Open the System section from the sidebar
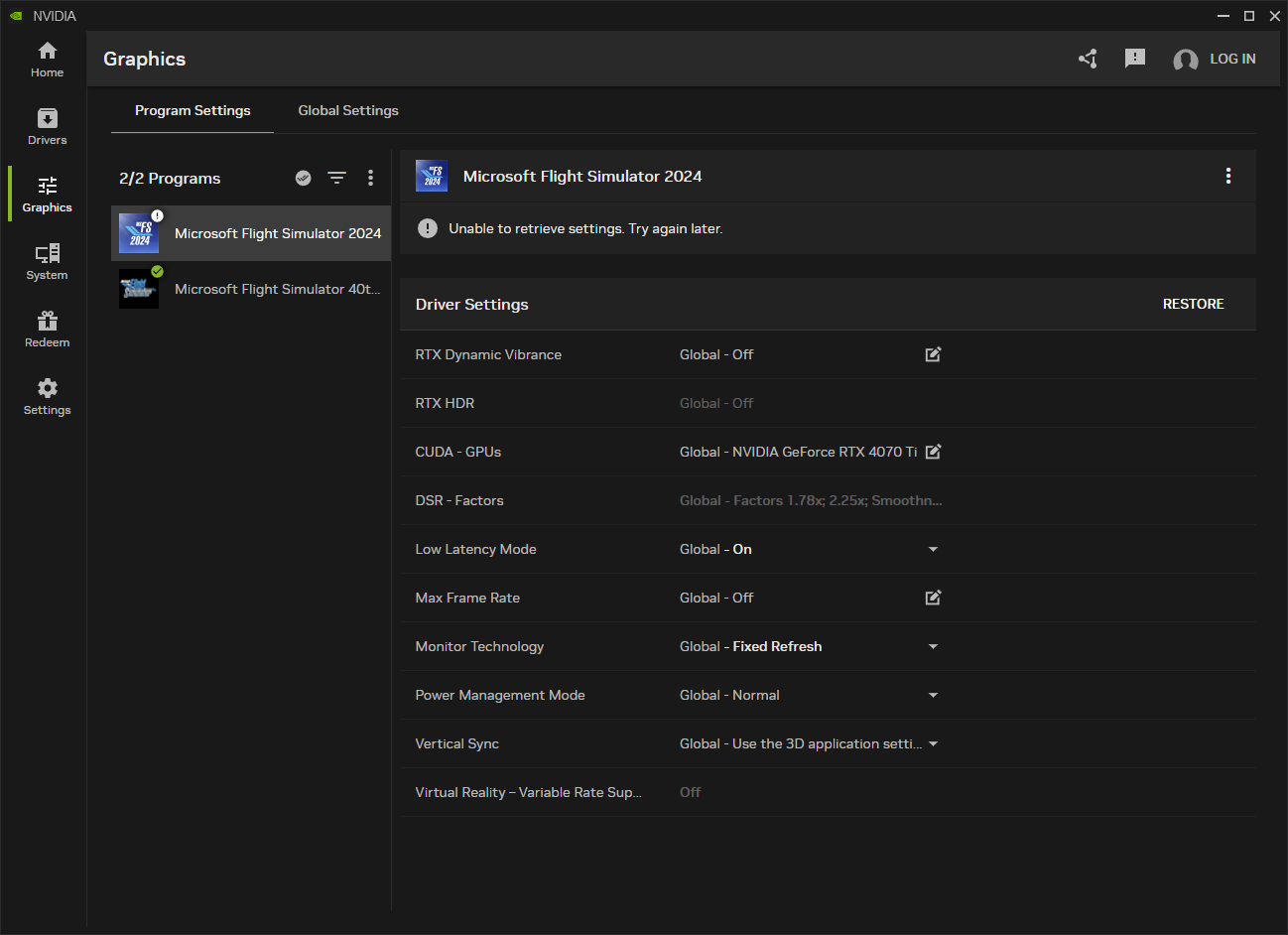The height and width of the screenshot is (935, 1288). pos(46,261)
